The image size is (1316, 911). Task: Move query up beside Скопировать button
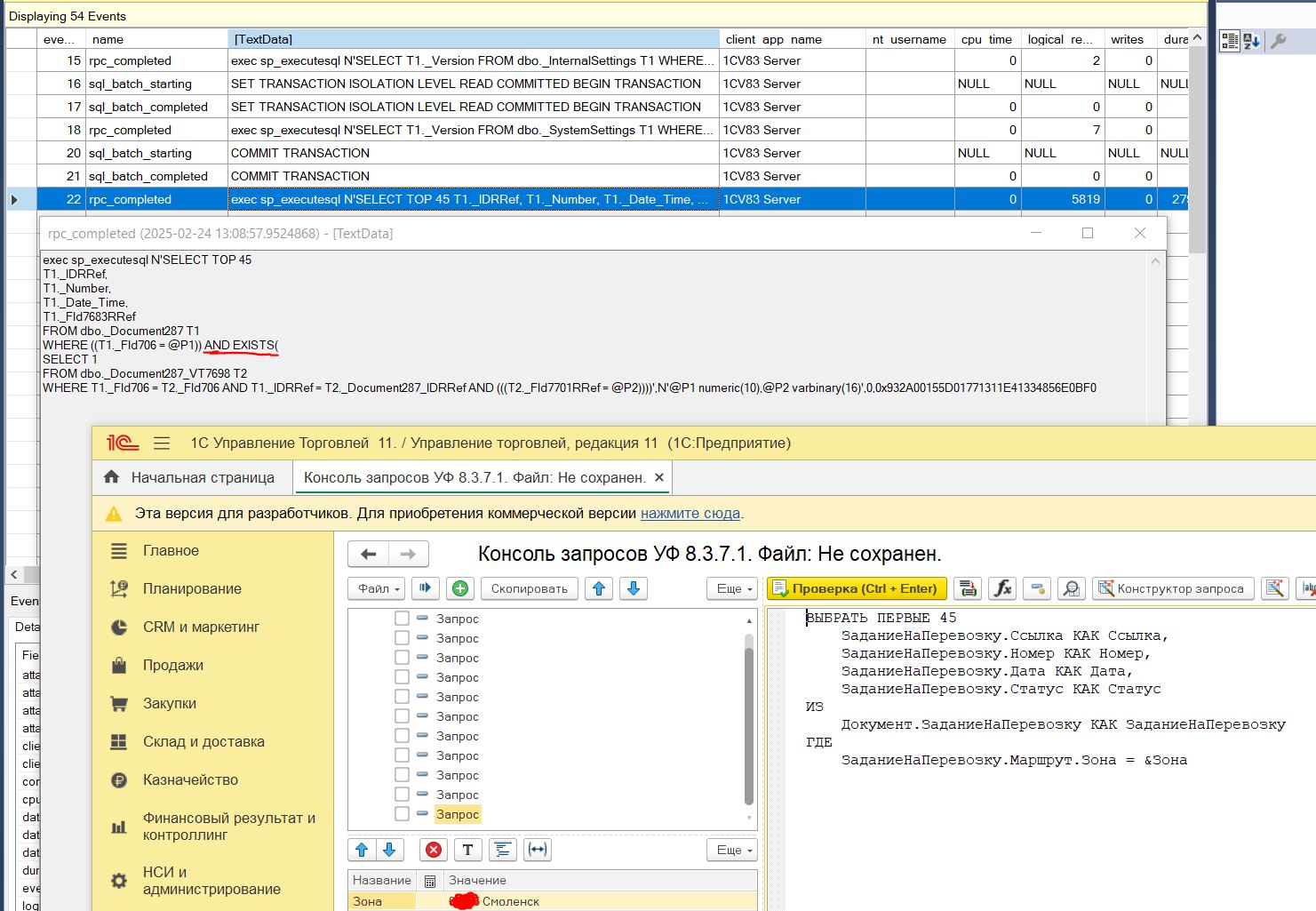point(599,588)
